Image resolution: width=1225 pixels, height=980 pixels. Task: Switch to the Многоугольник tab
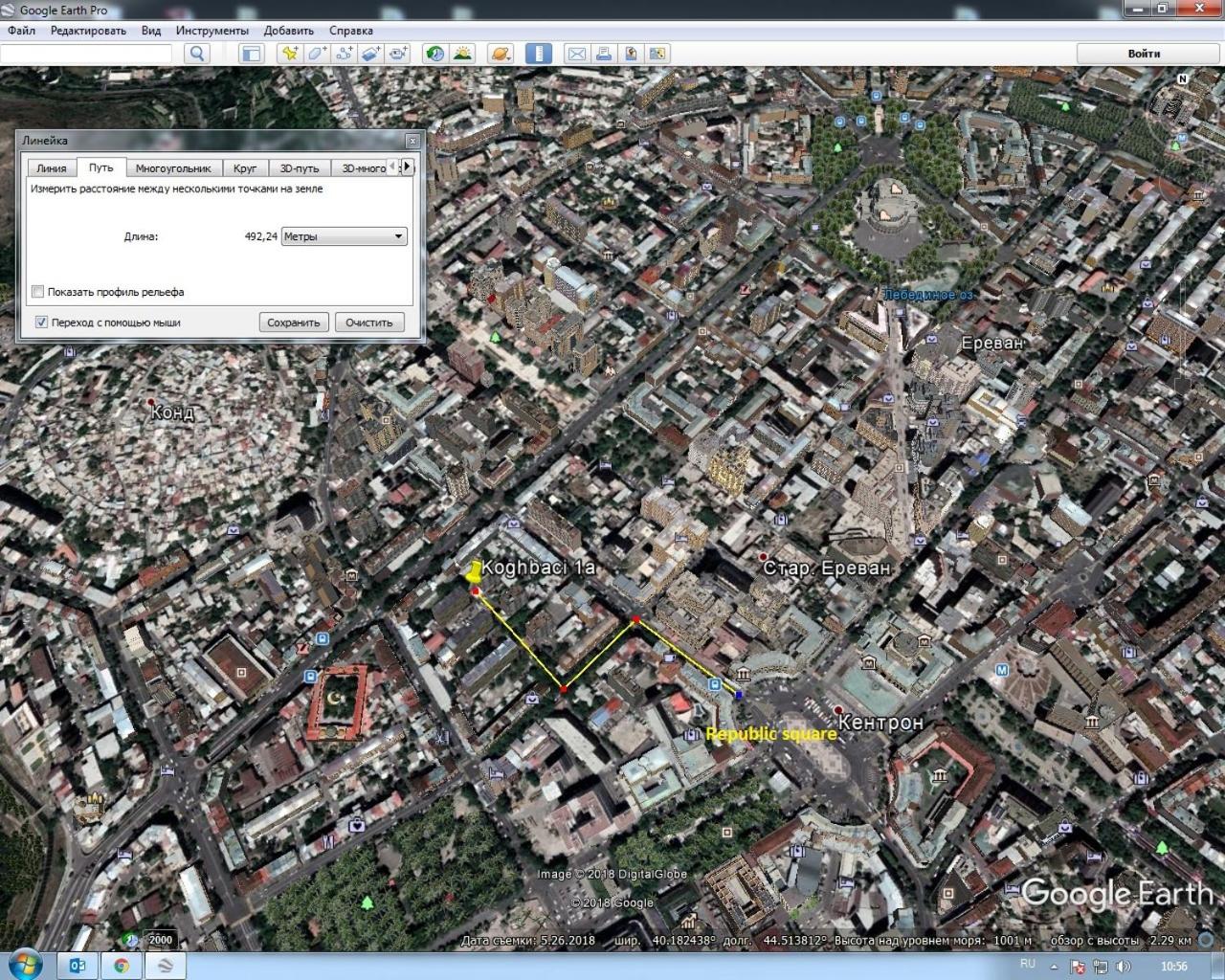173,168
